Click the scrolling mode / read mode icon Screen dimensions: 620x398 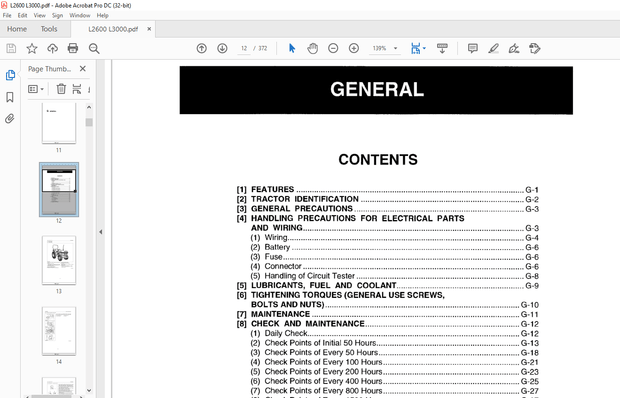point(442,48)
